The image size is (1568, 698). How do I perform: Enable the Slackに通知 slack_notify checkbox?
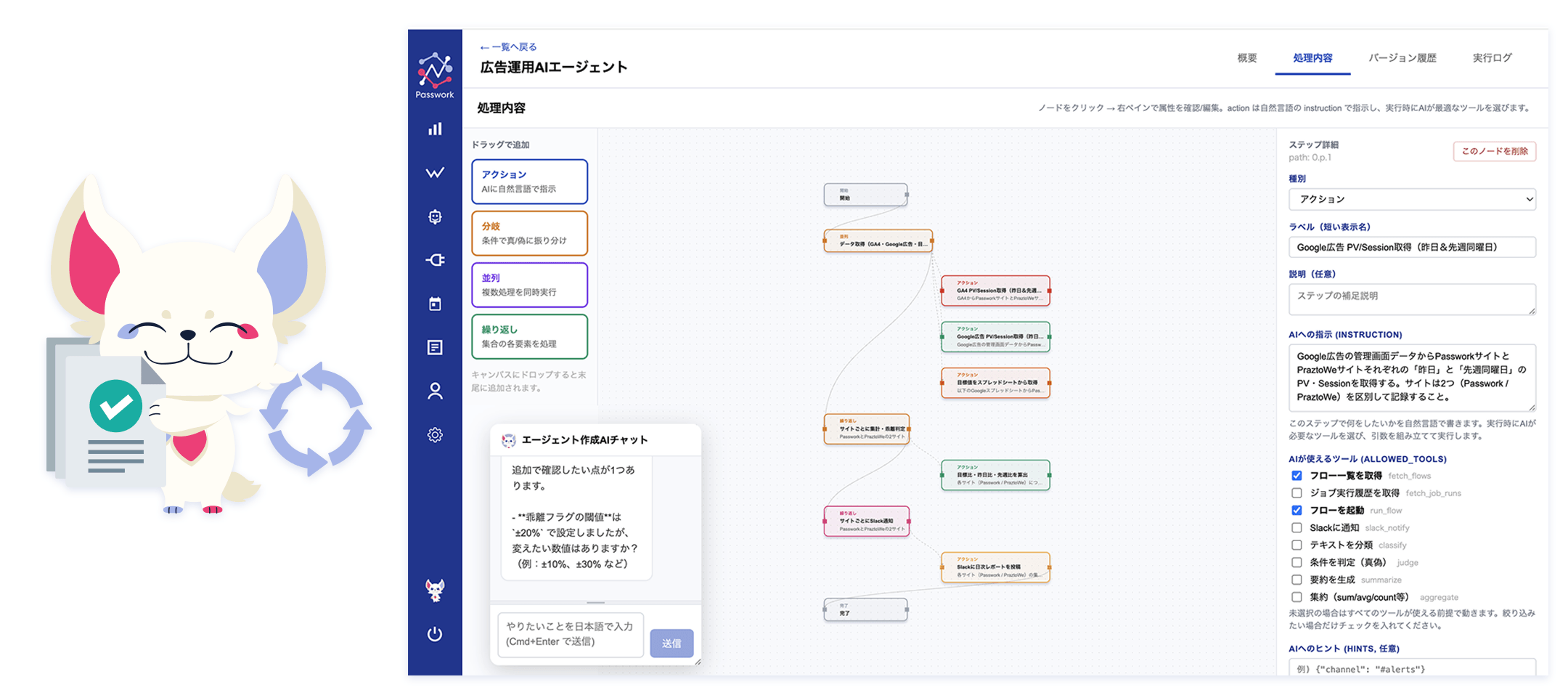[x=1297, y=528]
